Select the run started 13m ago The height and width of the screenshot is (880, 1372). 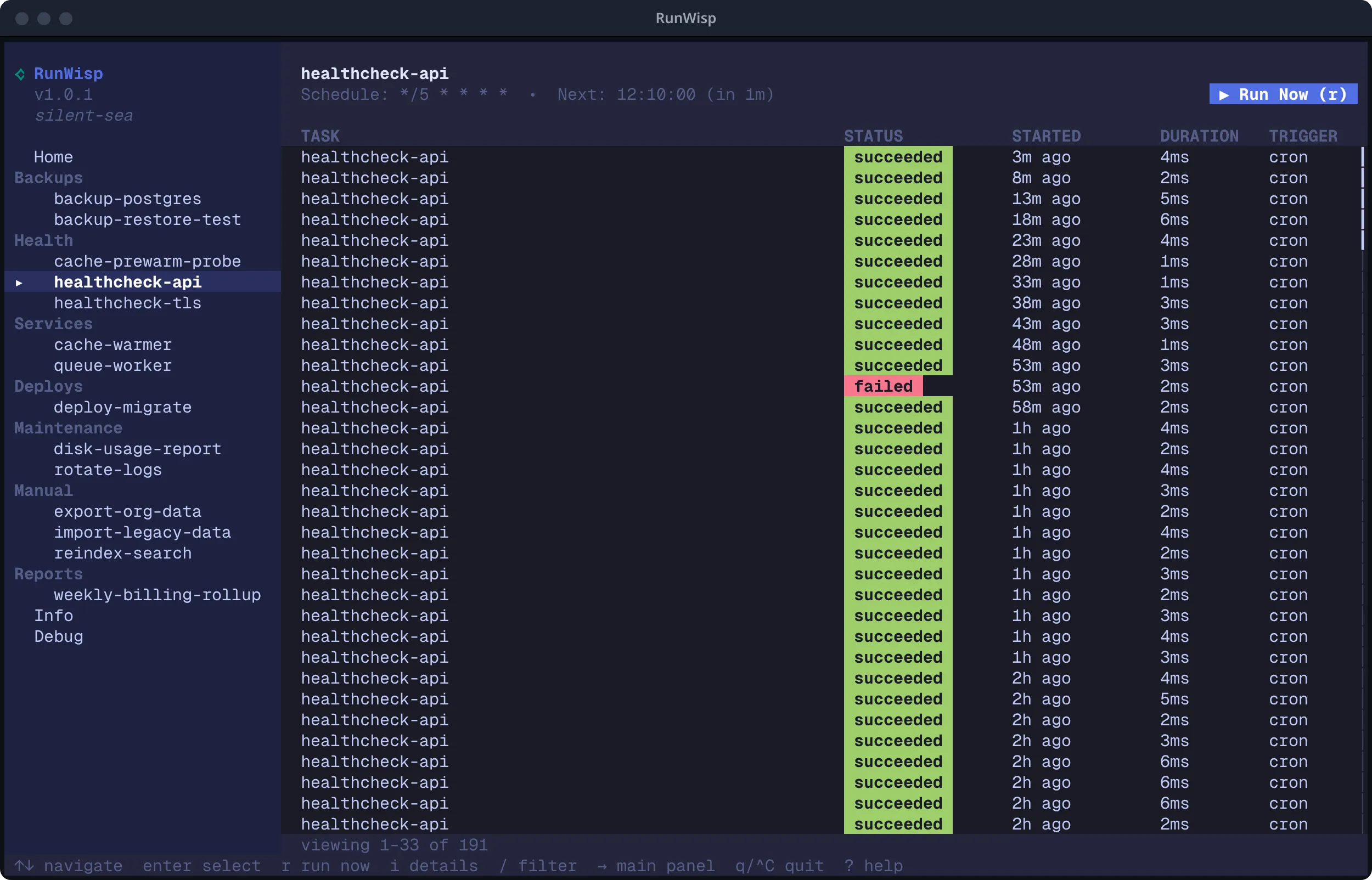click(x=821, y=199)
